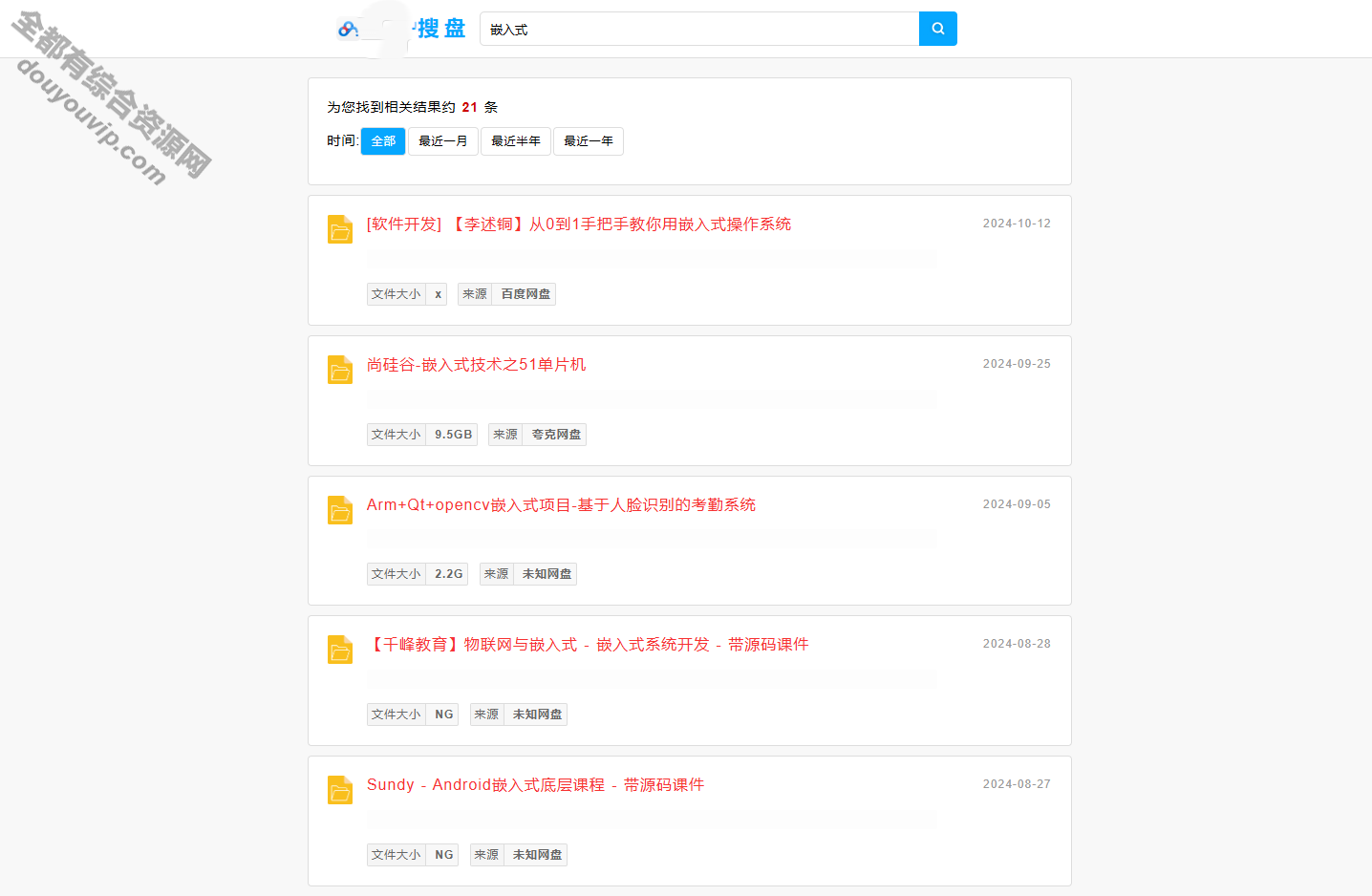The height and width of the screenshot is (896, 1372).
Task: Click the search field containing 嵌入式
Action: [699, 29]
